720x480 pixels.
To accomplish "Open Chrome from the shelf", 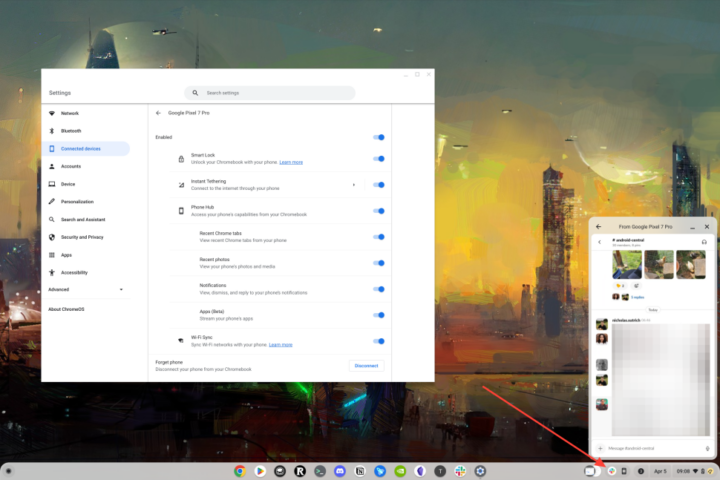I will pos(240,470).
